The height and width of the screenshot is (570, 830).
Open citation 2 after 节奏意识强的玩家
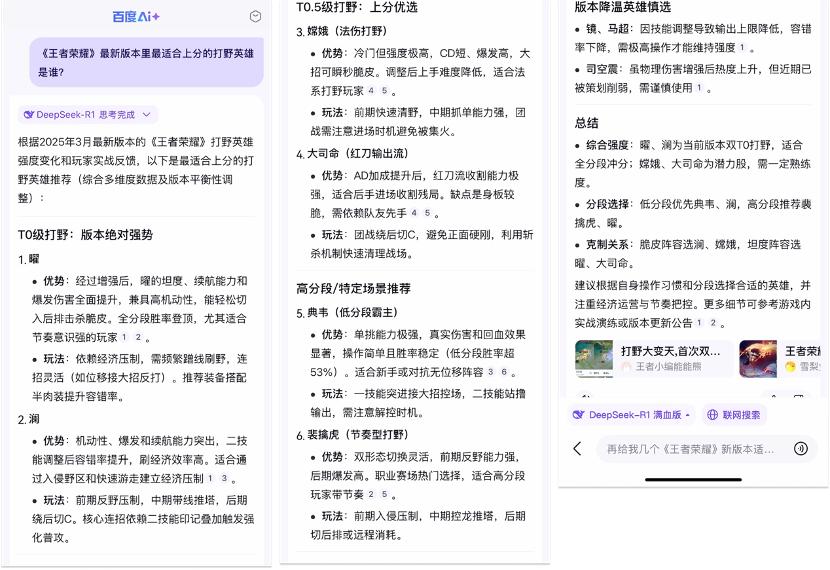pyautogui.click(x=138, y=337)
